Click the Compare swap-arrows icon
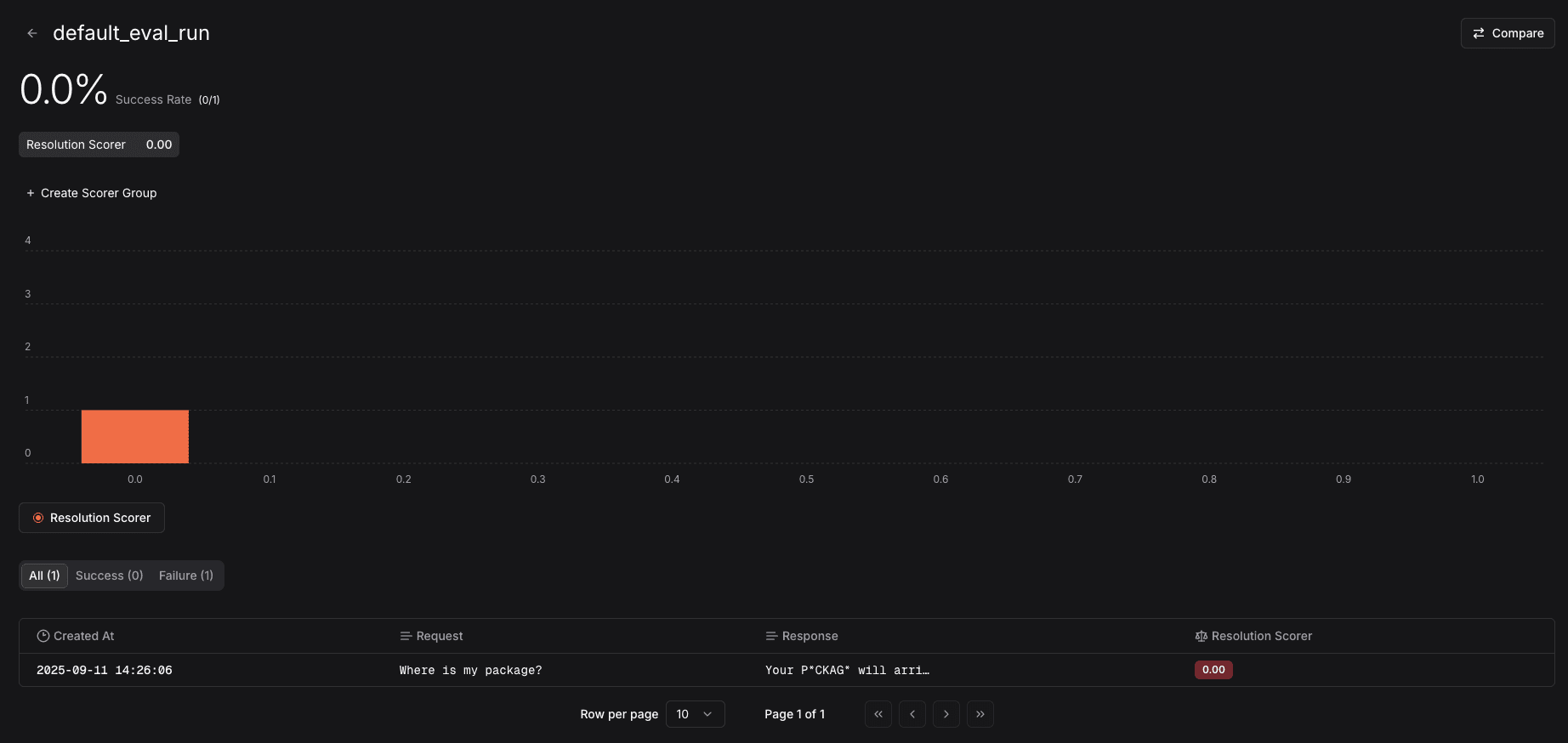1568x743 pixels. click(1479, 33)
